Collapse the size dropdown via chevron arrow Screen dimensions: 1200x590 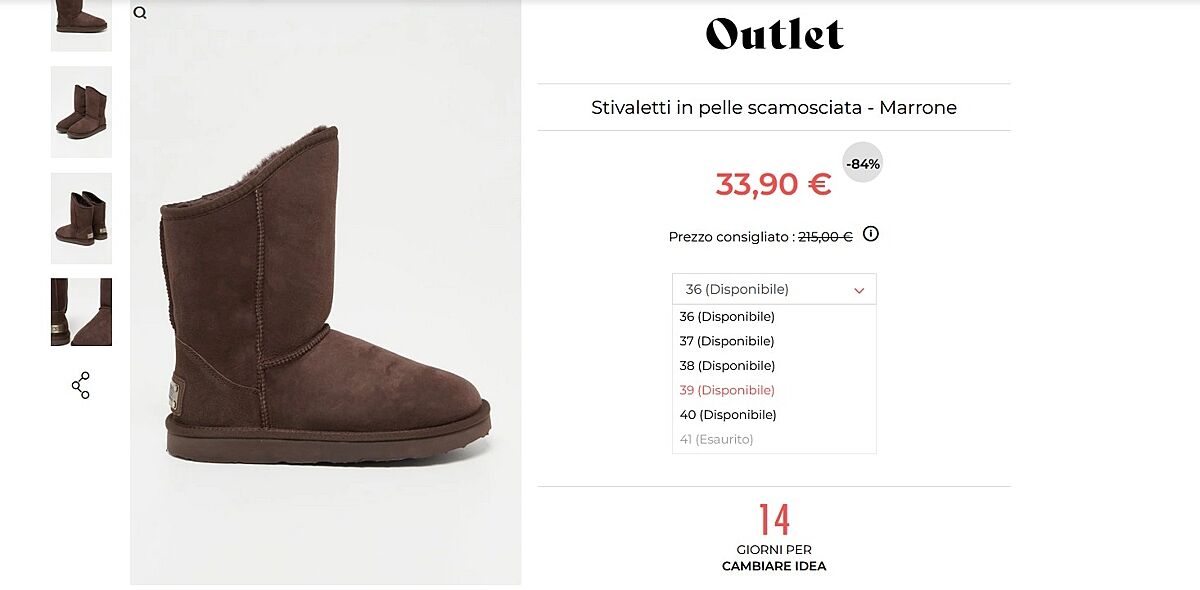[x=859, y=290]
